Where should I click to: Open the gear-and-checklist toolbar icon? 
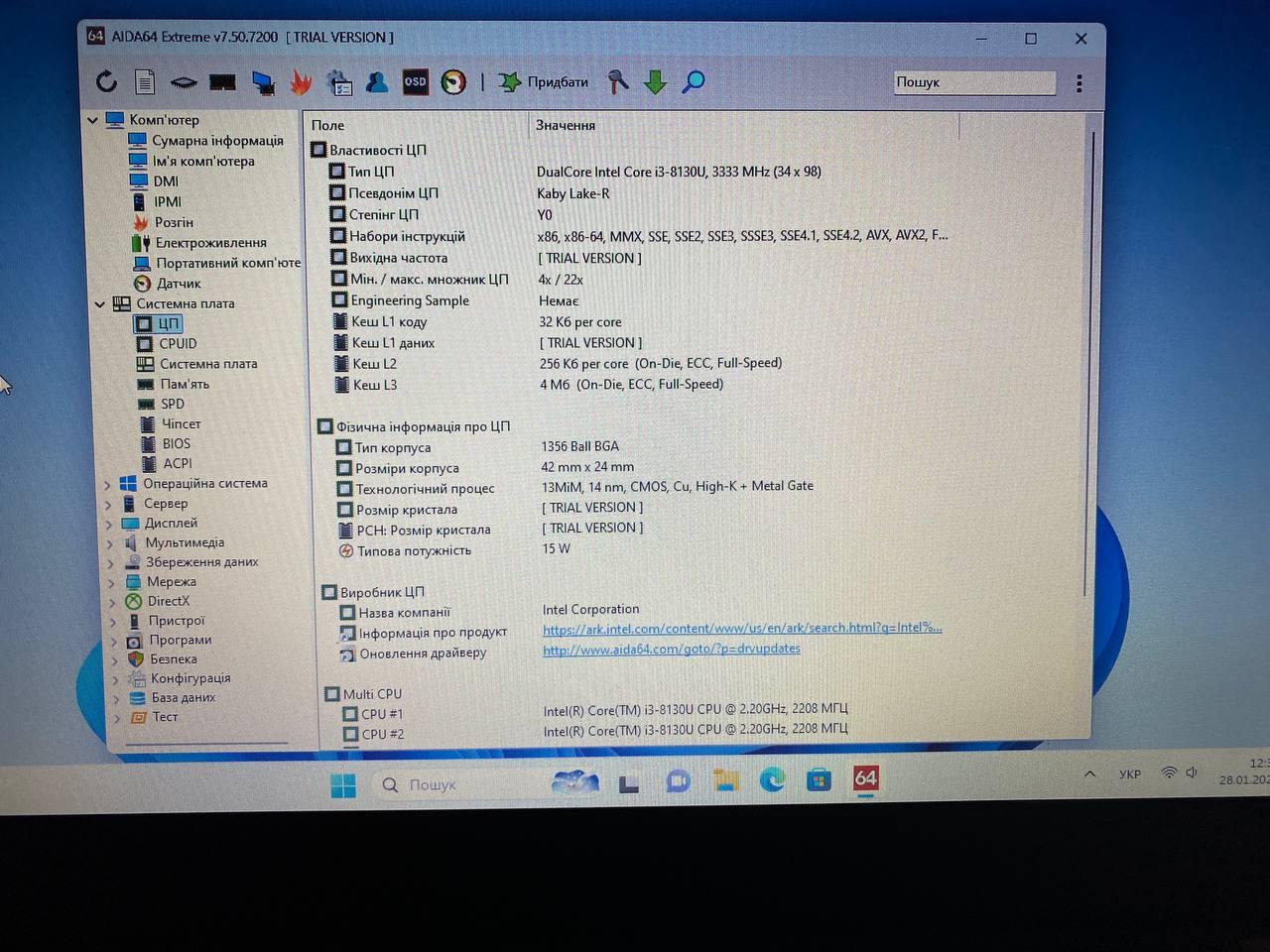pyautogui.click(x=339, y=83)
